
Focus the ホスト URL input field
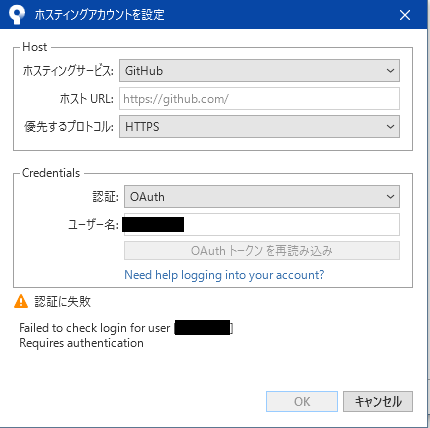(259, 99)
